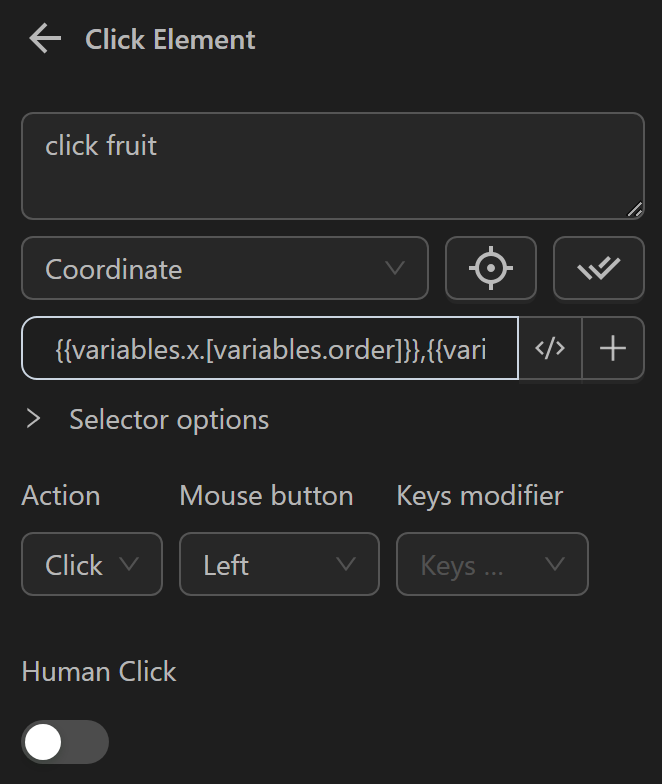Click the plus icon beside selector field
Image resolution: width=662 pixels, height=784 pixels.
click(613, 348)
